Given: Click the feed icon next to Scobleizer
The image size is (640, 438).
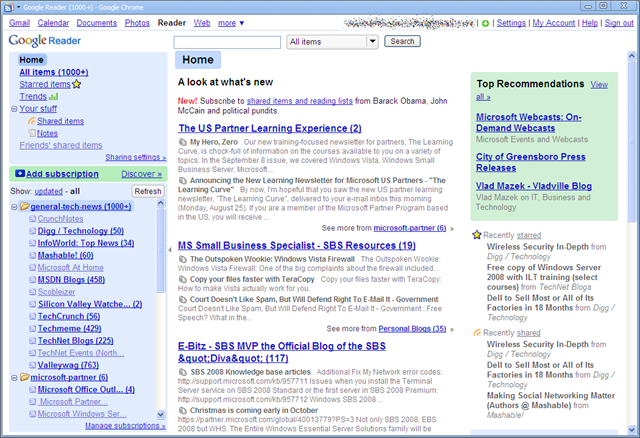Looking at the screenshot, I should coord(33,292).
